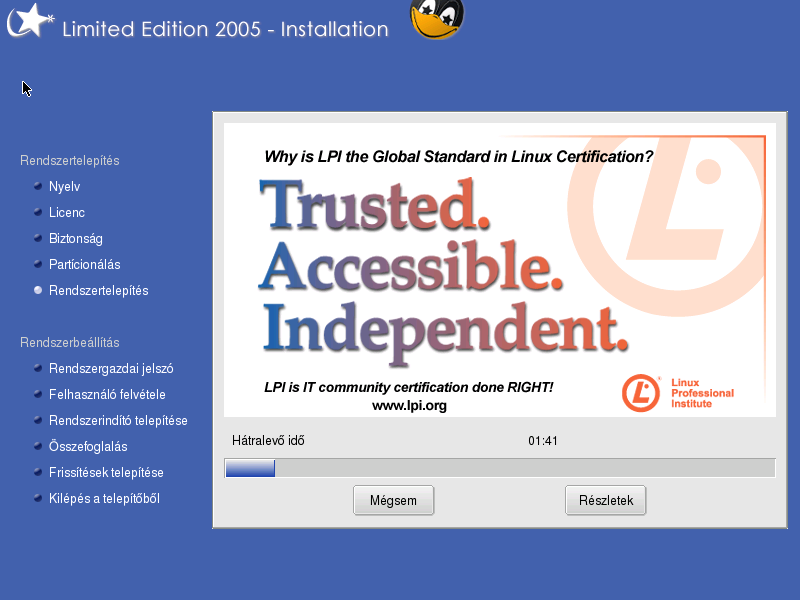Click the bullet icon beside Licenc
This screenshot has width=800, height=600.
38,212
